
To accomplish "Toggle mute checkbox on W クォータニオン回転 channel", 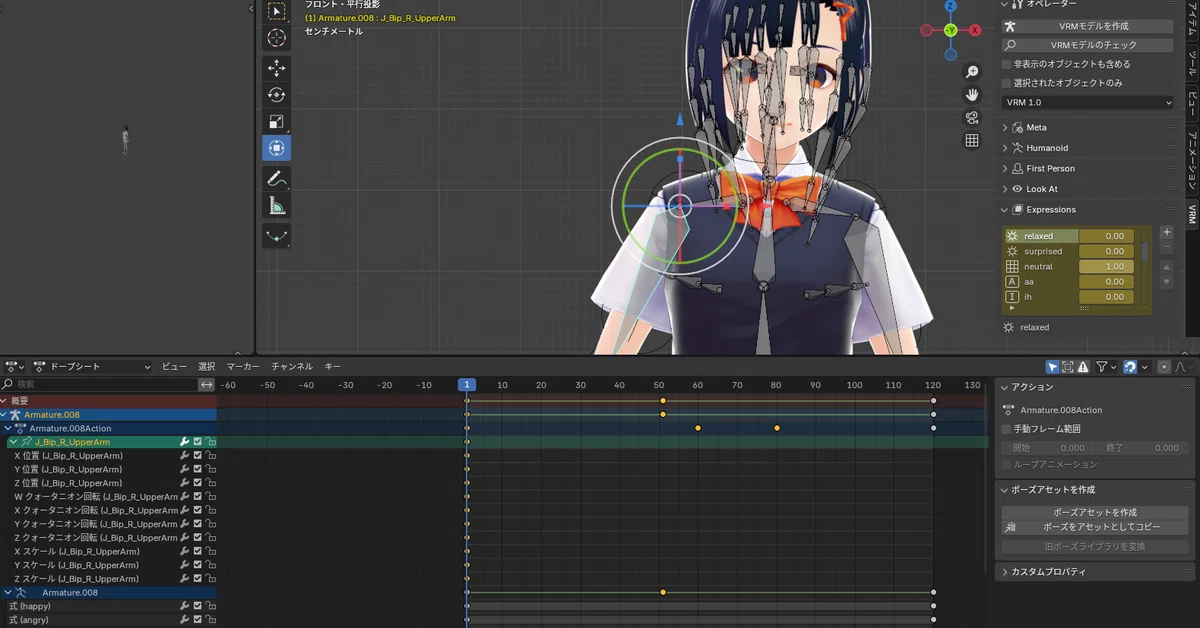I will [x=198, y=496].
